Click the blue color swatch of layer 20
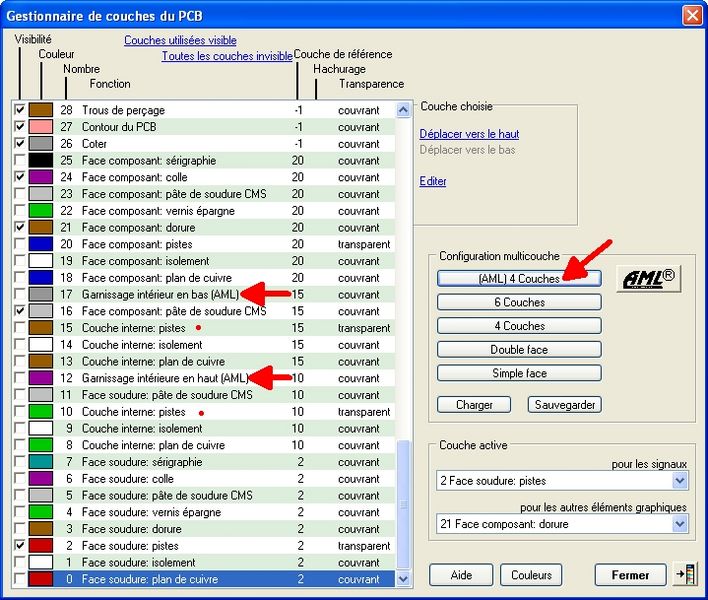The image size is (708, 600). tap(41, 244)
